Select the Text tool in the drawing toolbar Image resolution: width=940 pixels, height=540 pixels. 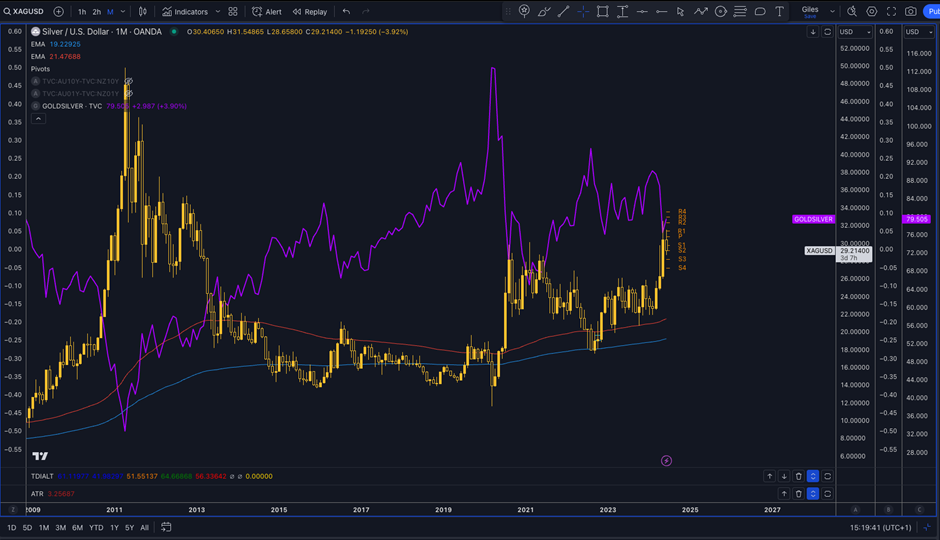point(780,12)
